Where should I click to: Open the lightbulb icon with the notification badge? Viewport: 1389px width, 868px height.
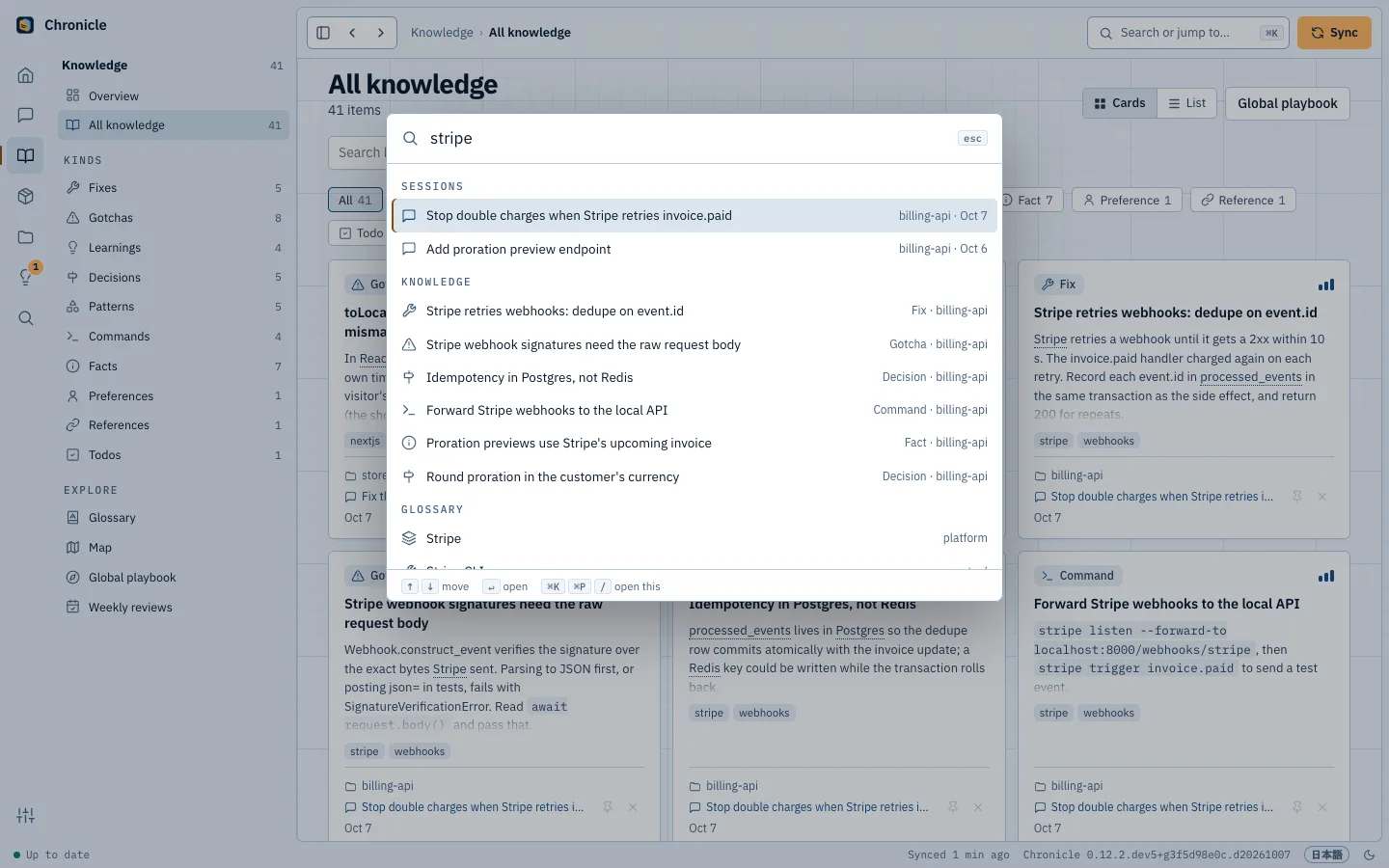point(26,278)
